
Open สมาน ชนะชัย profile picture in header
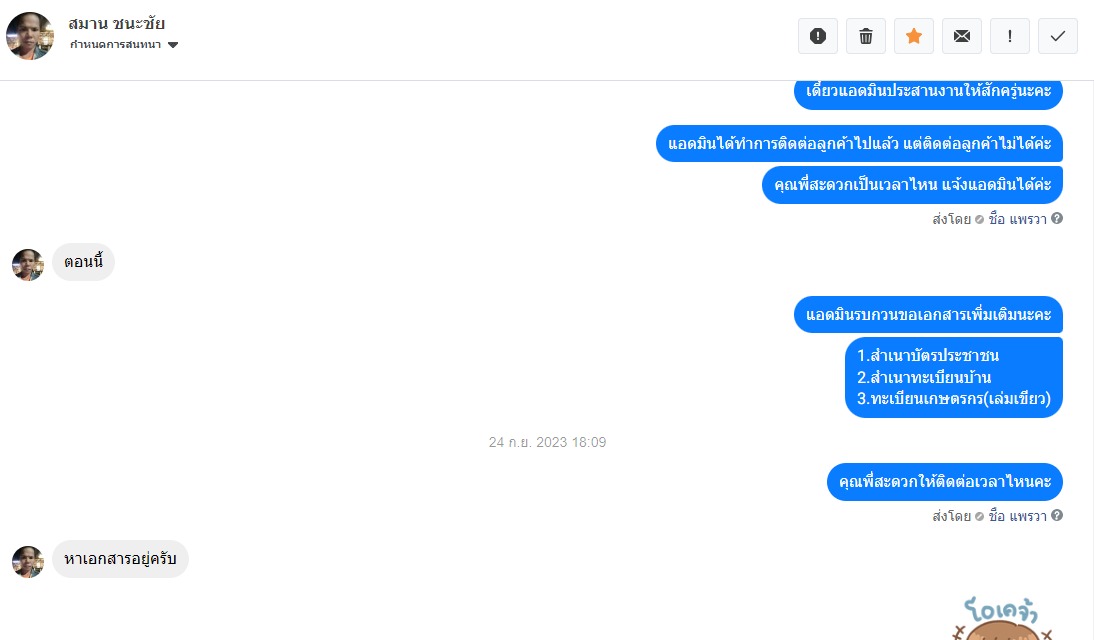click(30, 36)
